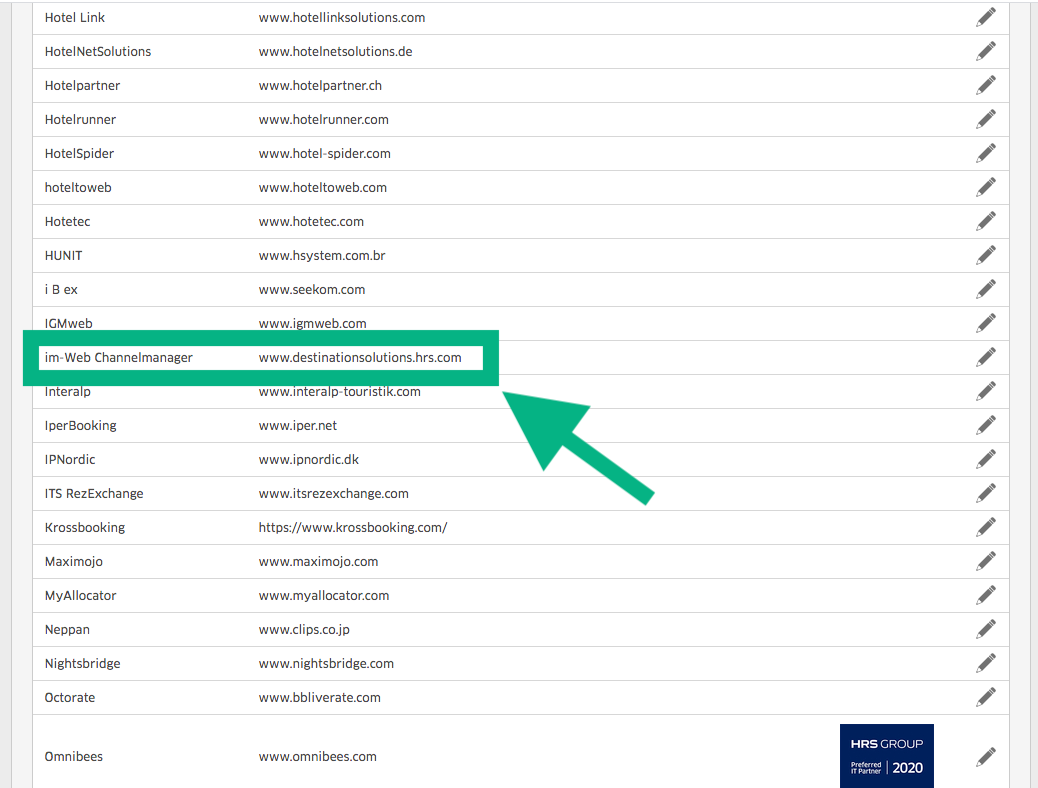Click https://www.krossbooking.com/ URL

coord(353,528)
